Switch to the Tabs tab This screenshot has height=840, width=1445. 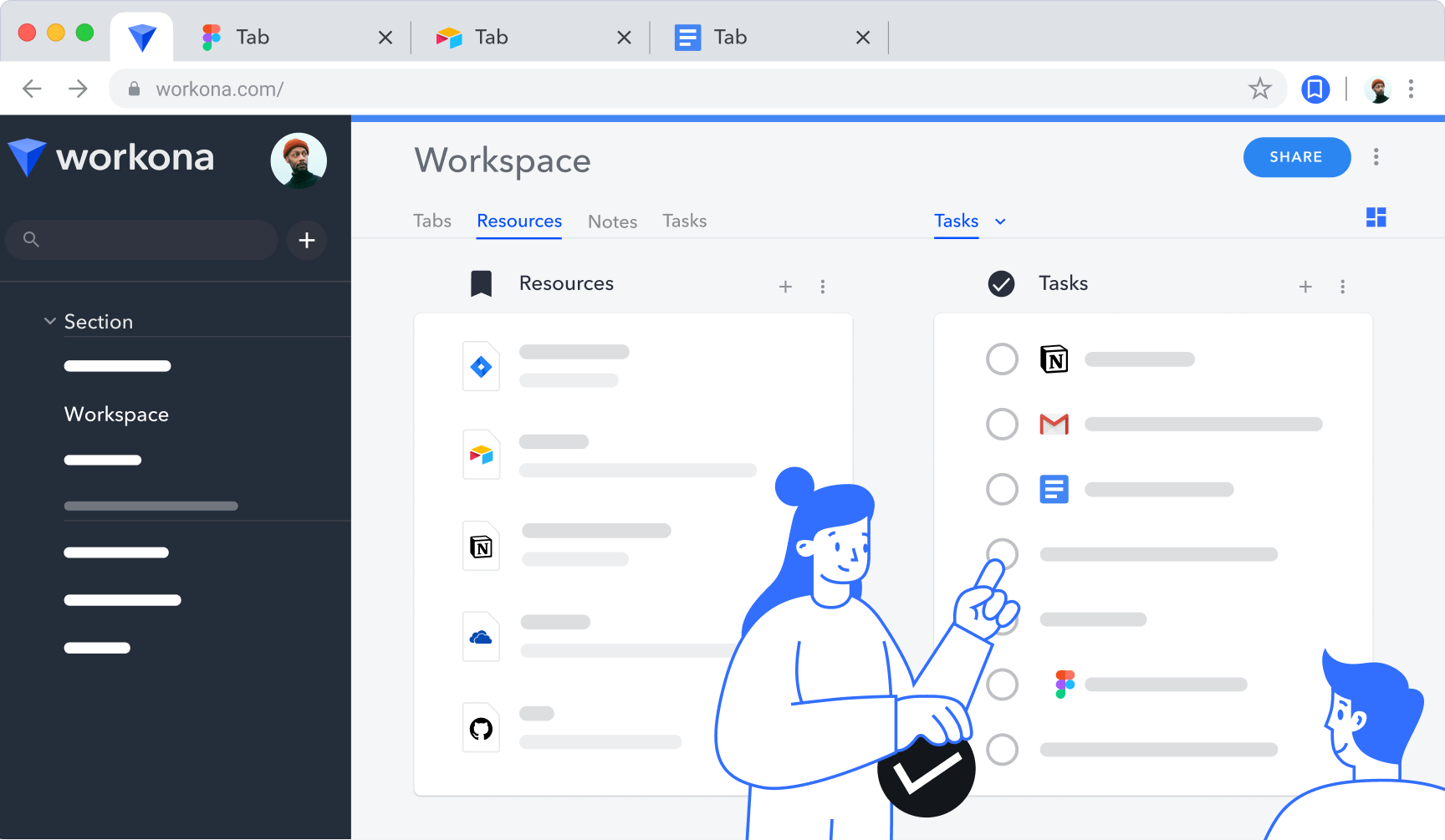point(432,221)
